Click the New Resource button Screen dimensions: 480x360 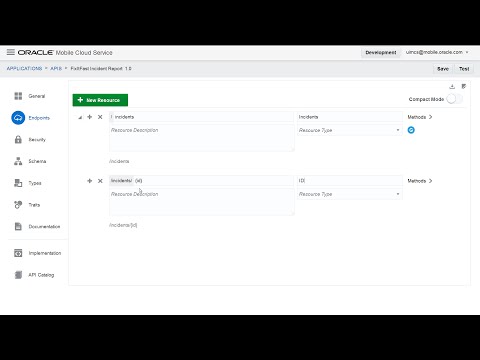[100, 100]
